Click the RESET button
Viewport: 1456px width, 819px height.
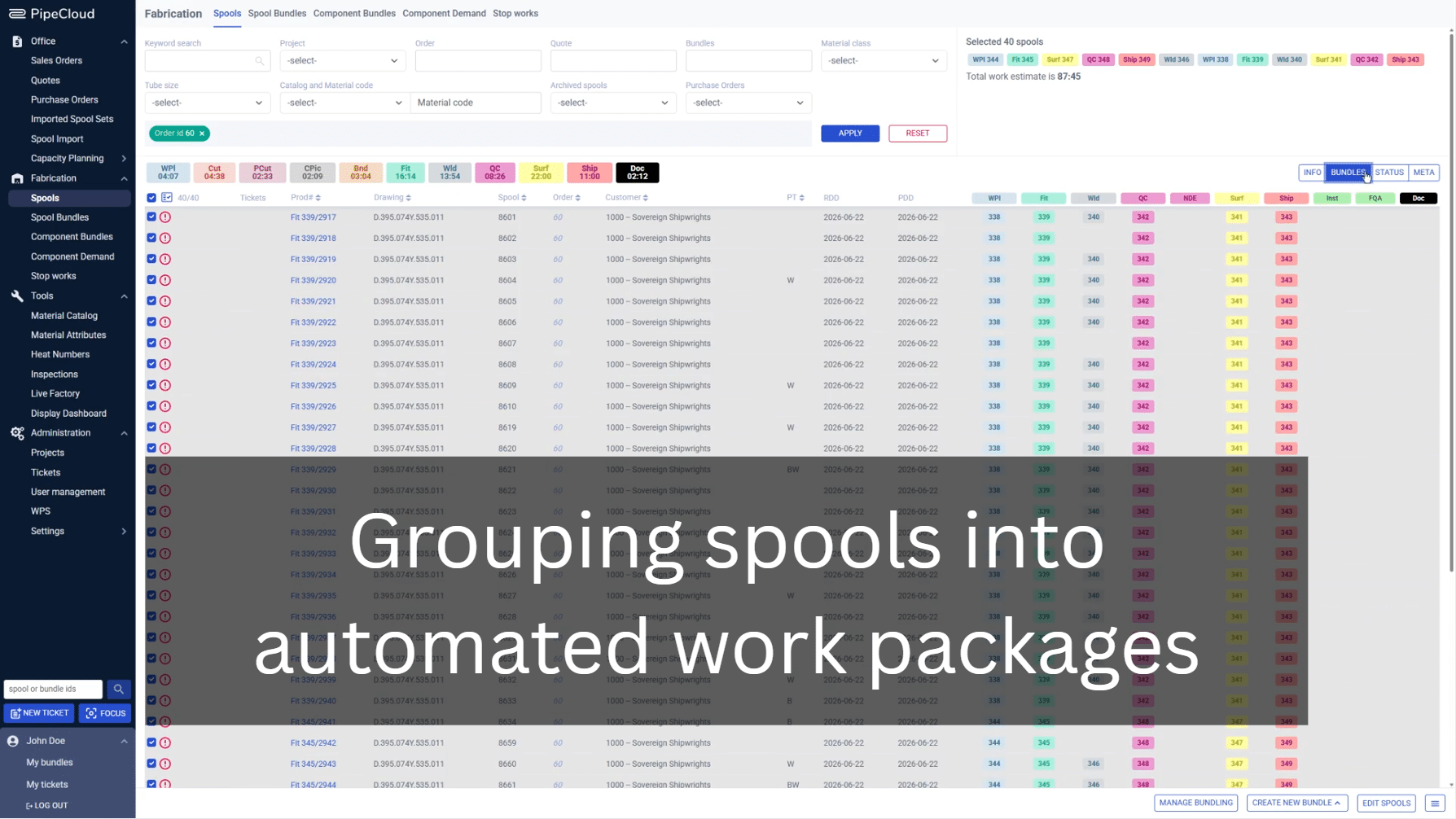918,134
